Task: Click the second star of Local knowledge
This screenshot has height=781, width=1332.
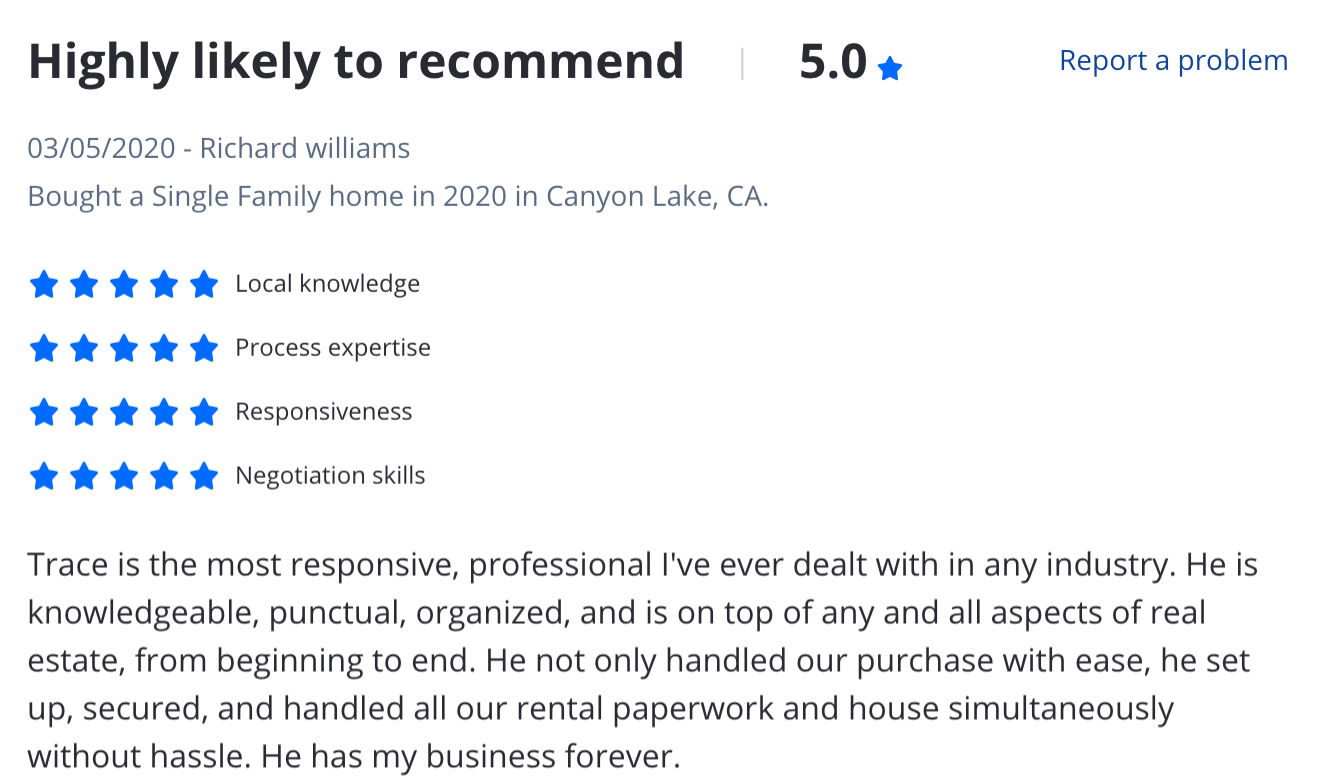Action: [x=84, y=285]
